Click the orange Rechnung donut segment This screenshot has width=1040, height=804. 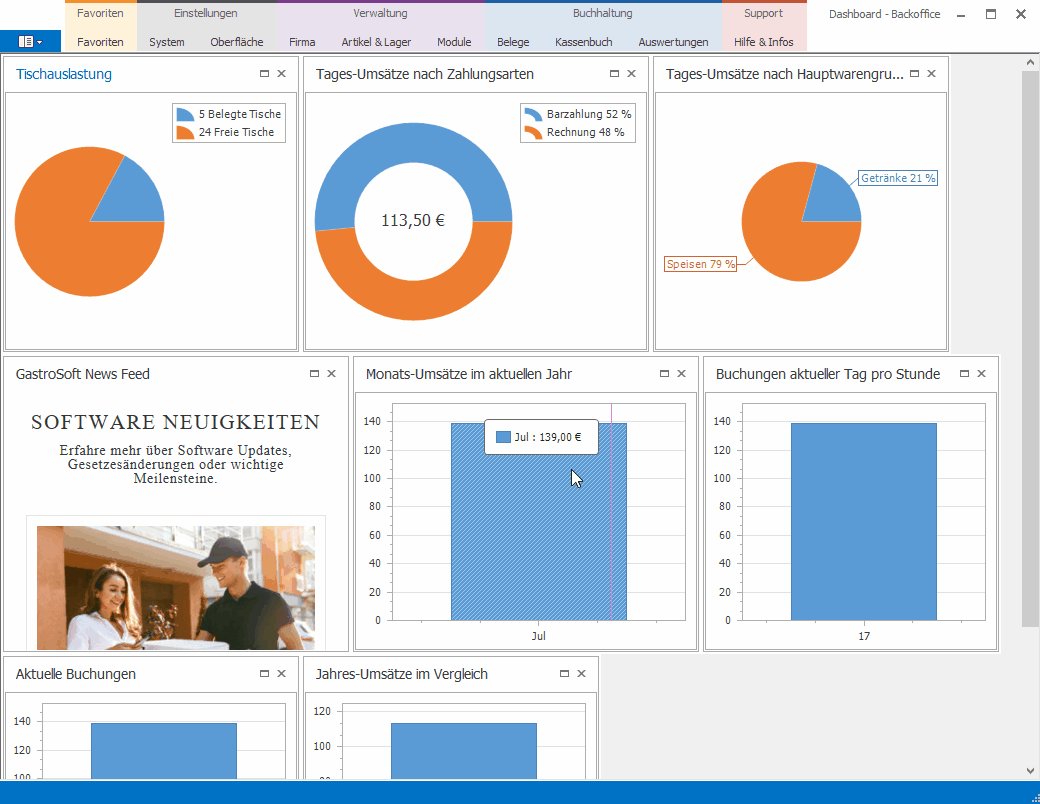point(413,300)
